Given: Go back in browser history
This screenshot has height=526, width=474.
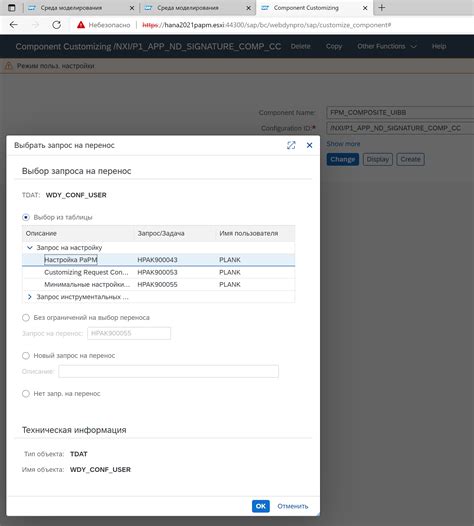Looking at the screenshot, I should [x=14, y=25].
